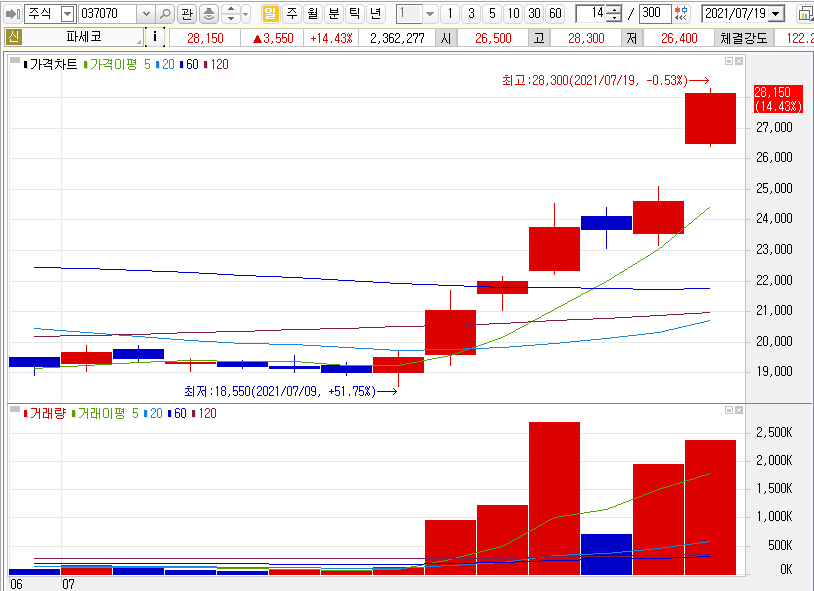
Task: Click the stacked-layers icon next to 관
Action: point(209,14)
